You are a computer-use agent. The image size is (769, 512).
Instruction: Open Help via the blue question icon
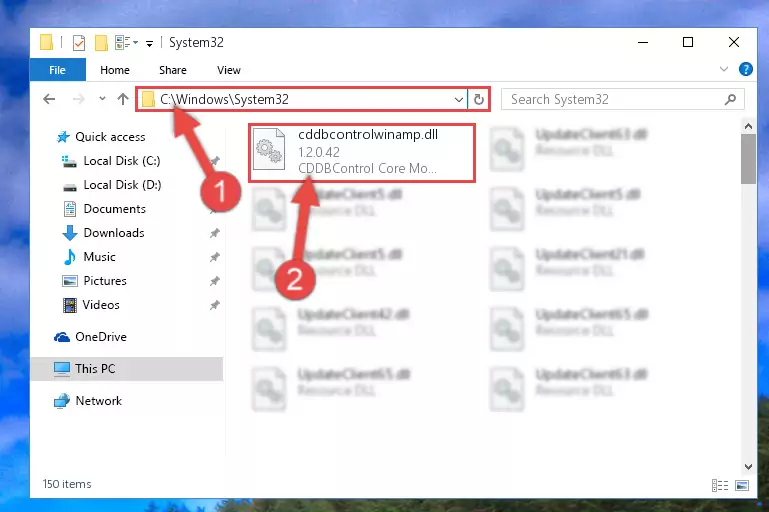[745, 69]
